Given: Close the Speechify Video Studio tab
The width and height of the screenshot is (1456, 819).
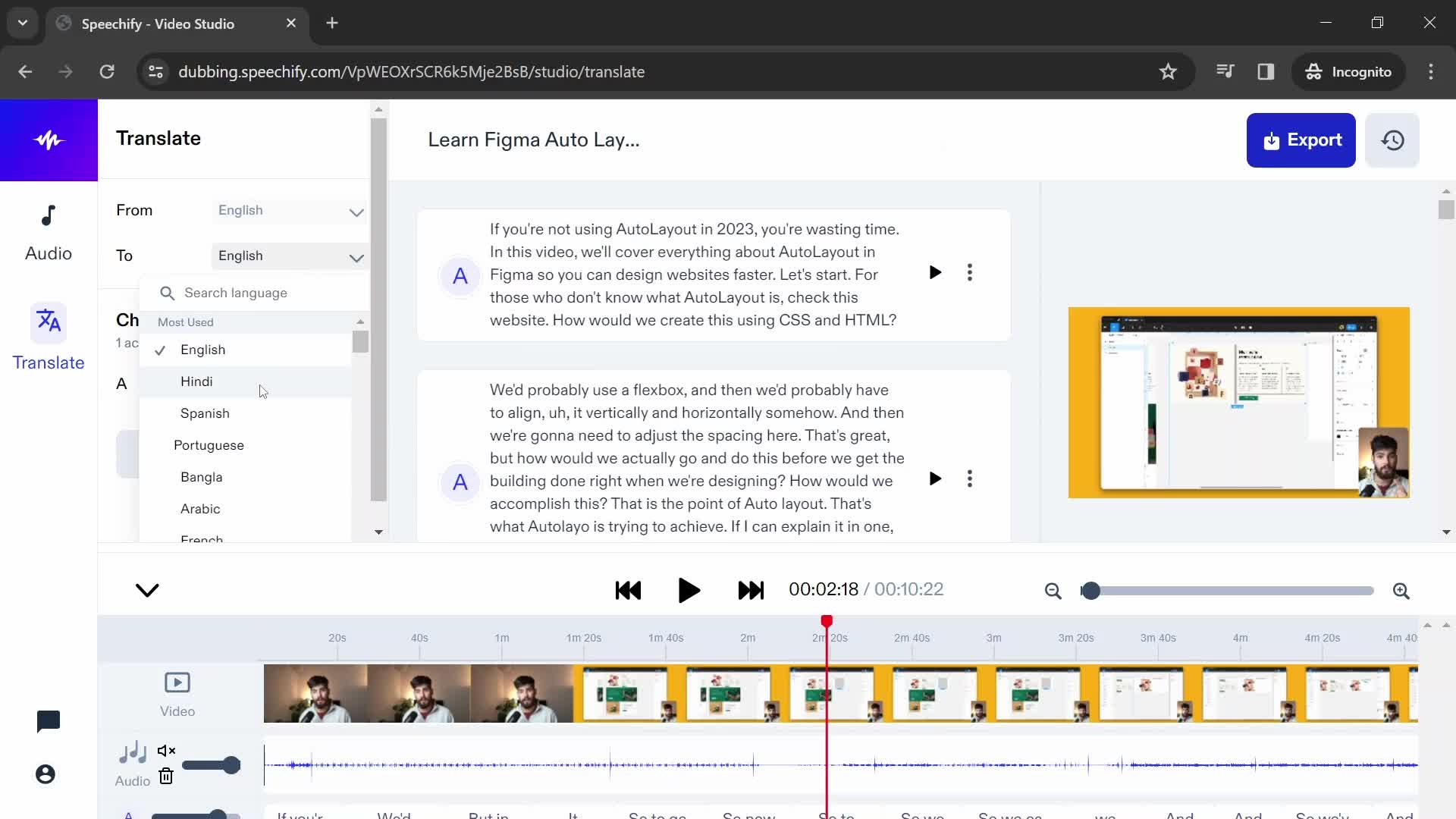Looking at the screenshot, I should pyautogui.click(x=291, y=24).
